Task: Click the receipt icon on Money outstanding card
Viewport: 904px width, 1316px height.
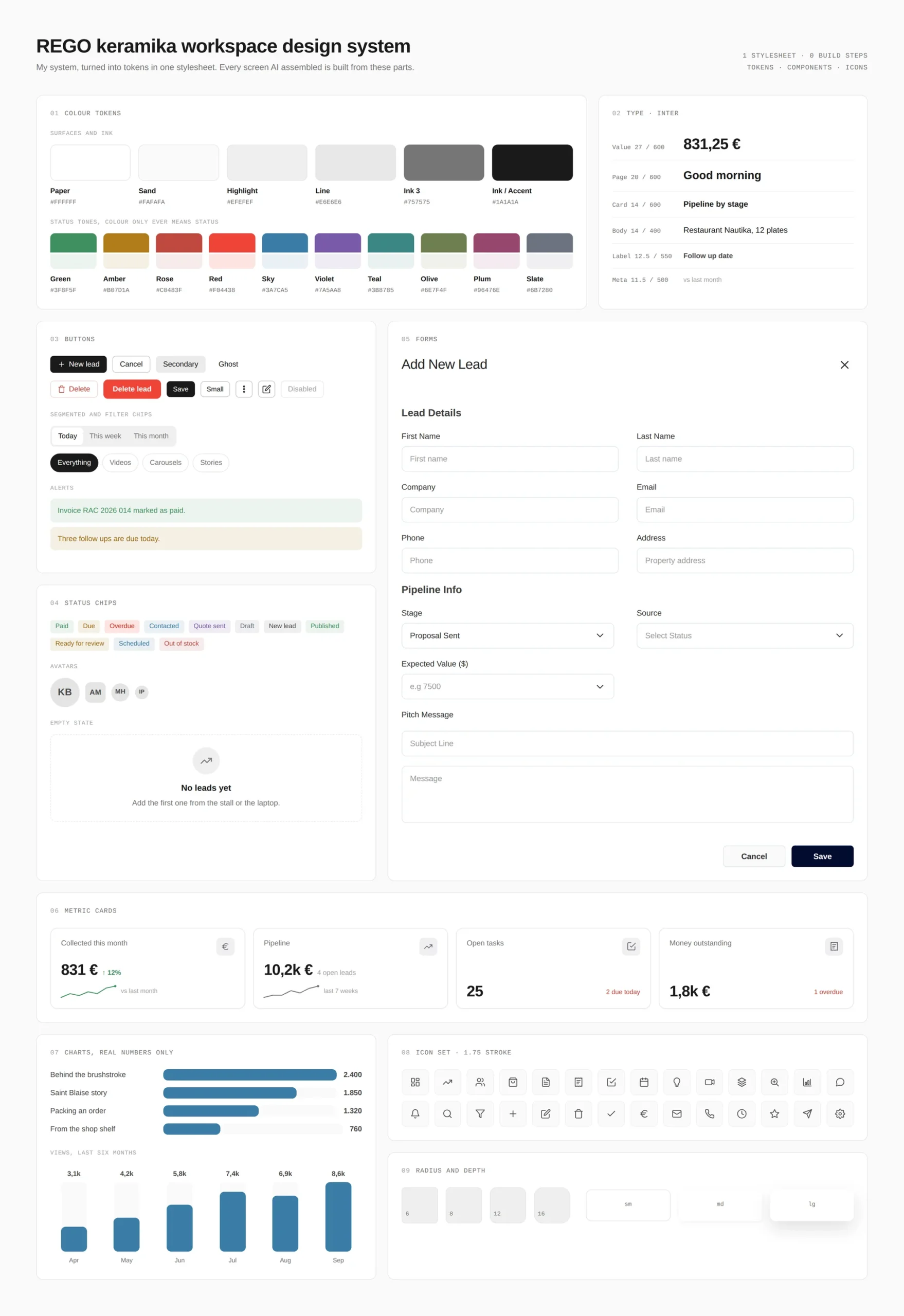Action: (x=834, y=946)
